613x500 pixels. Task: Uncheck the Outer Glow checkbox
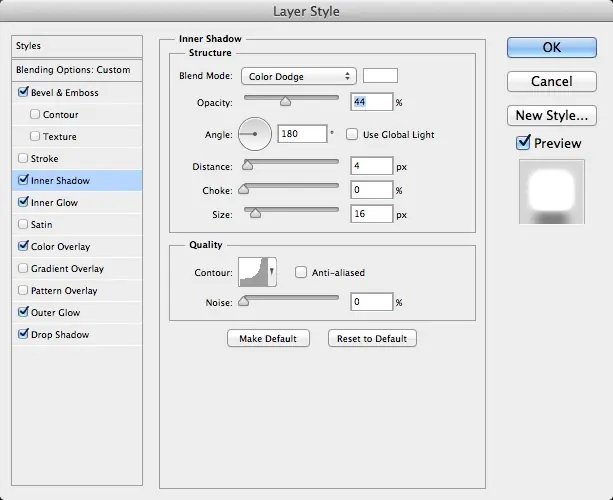click(23, 312)
